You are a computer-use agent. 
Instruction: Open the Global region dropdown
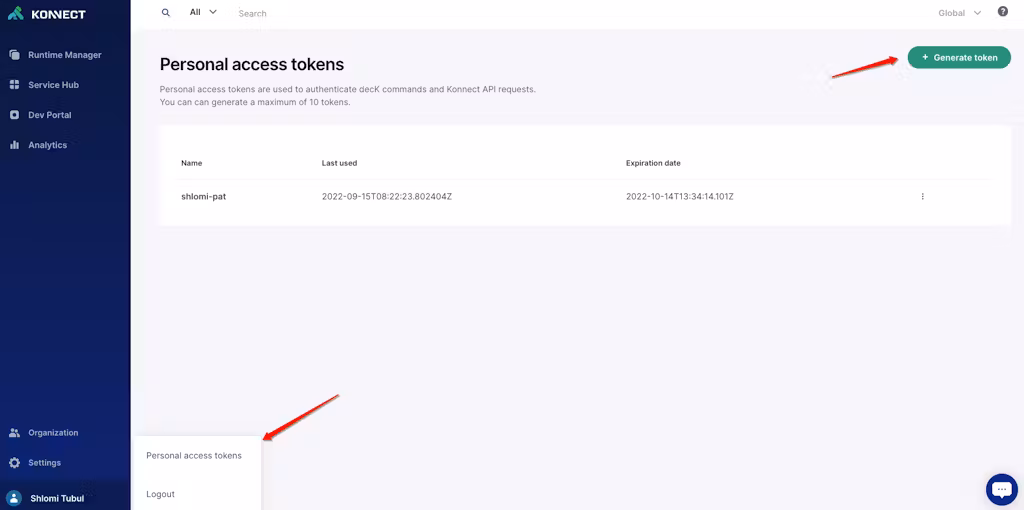959,13
